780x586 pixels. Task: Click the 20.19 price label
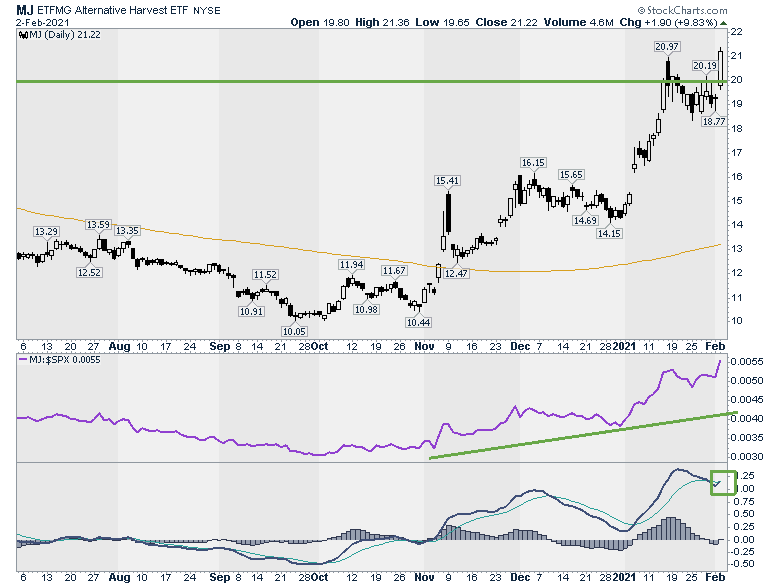705,66
